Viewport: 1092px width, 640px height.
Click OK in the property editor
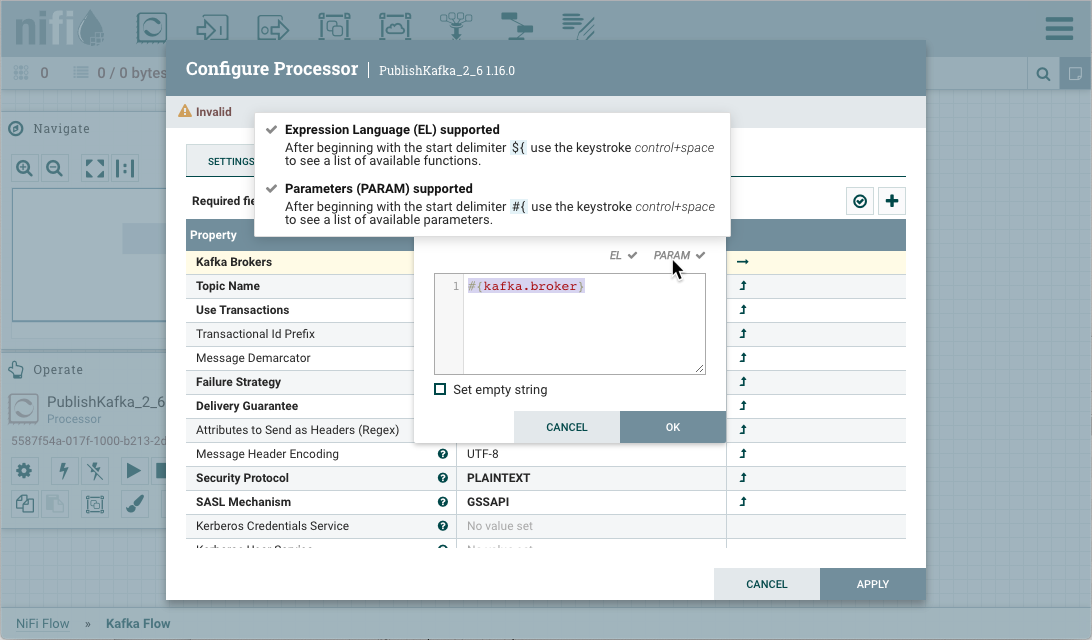pos(672,427)
